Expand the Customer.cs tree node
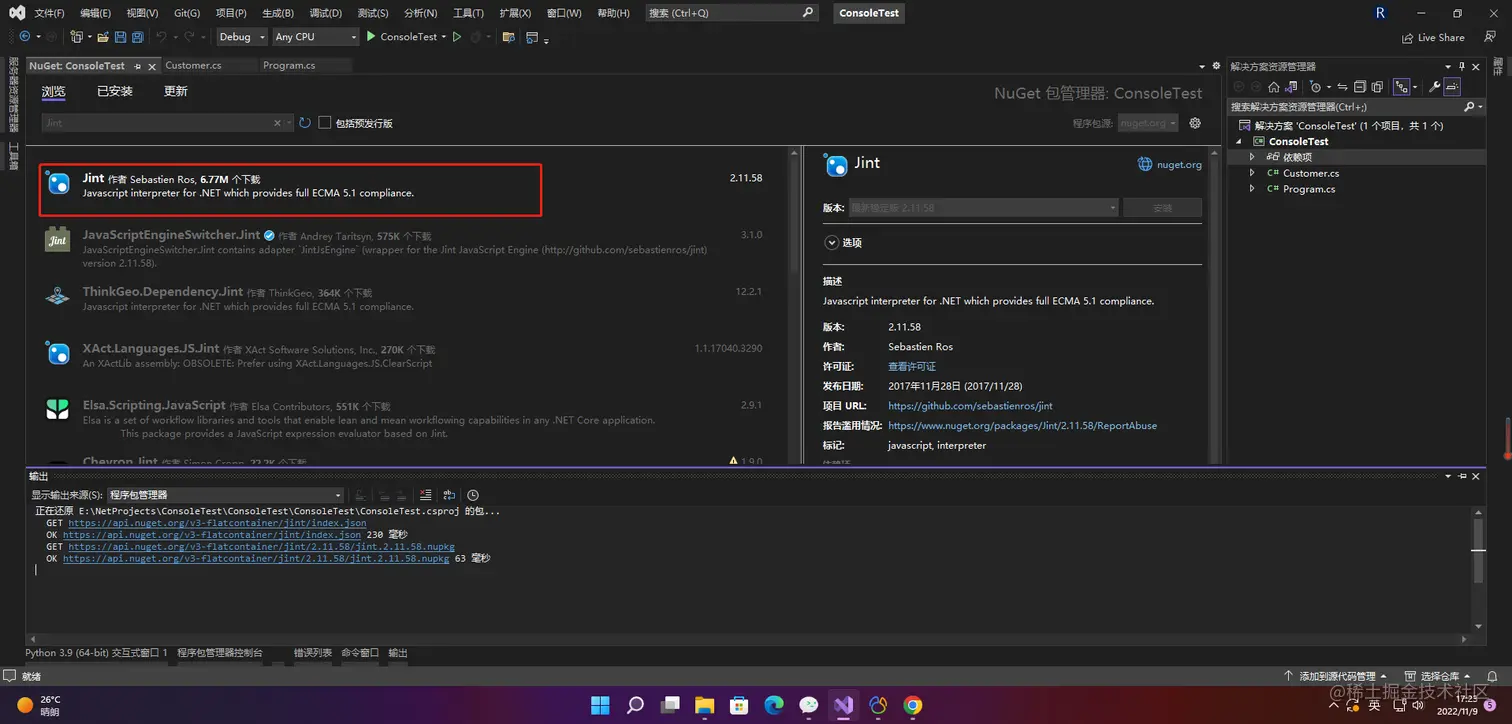Viewport: 1512px width, 724px height. (x=1252, y=173)
